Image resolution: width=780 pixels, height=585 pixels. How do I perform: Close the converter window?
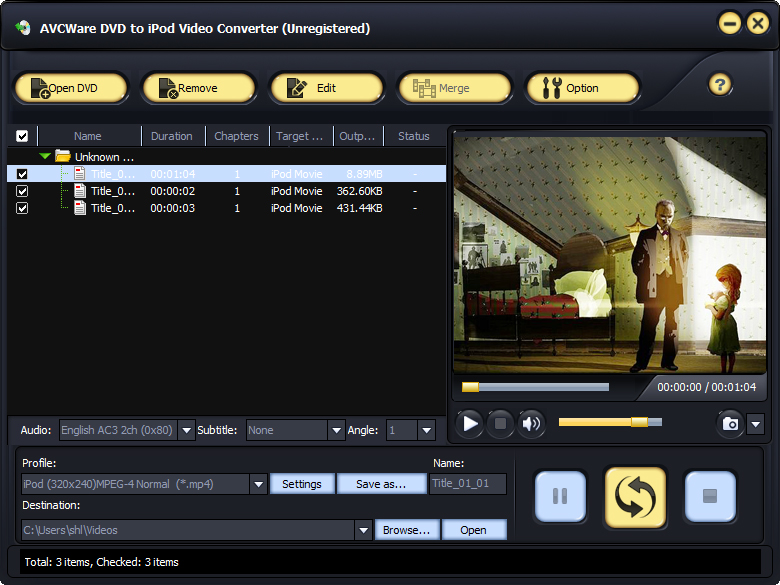coord(758,23)
